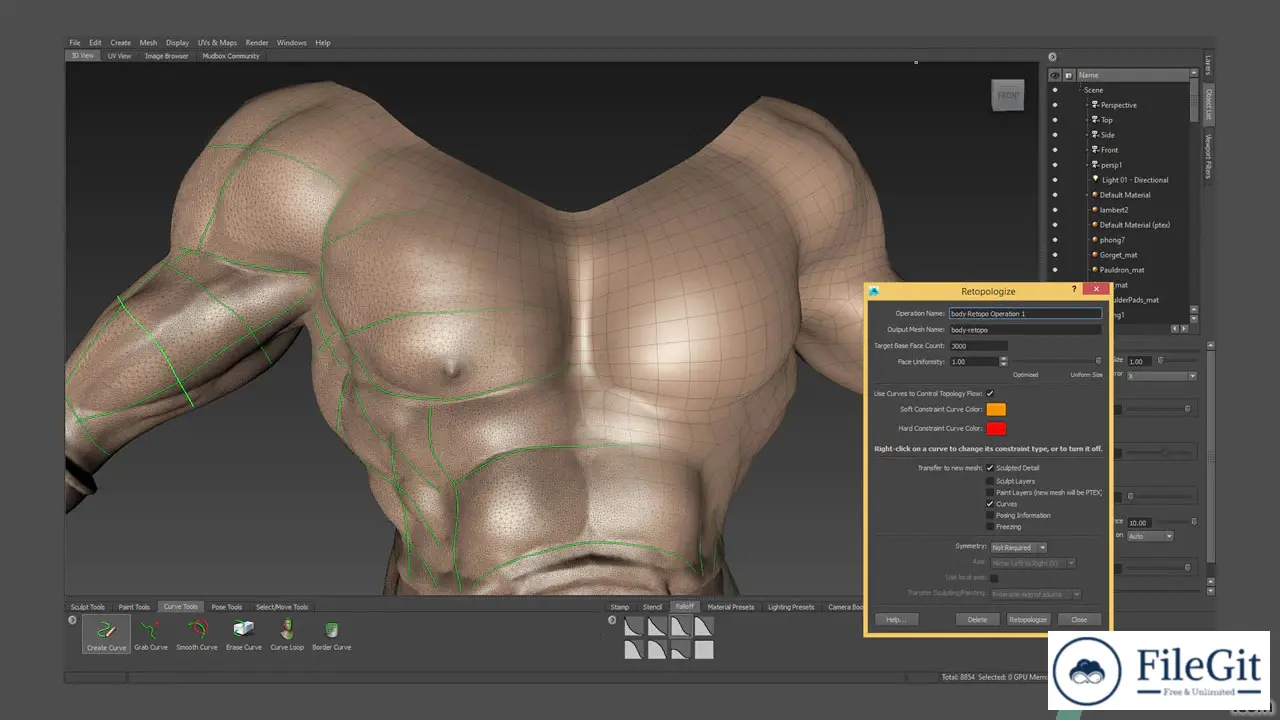The width and height of the screenshot is (1280, 720).
Task: Select Pauldron_mat in the Object List
Action: click(x=1122, y=270)
